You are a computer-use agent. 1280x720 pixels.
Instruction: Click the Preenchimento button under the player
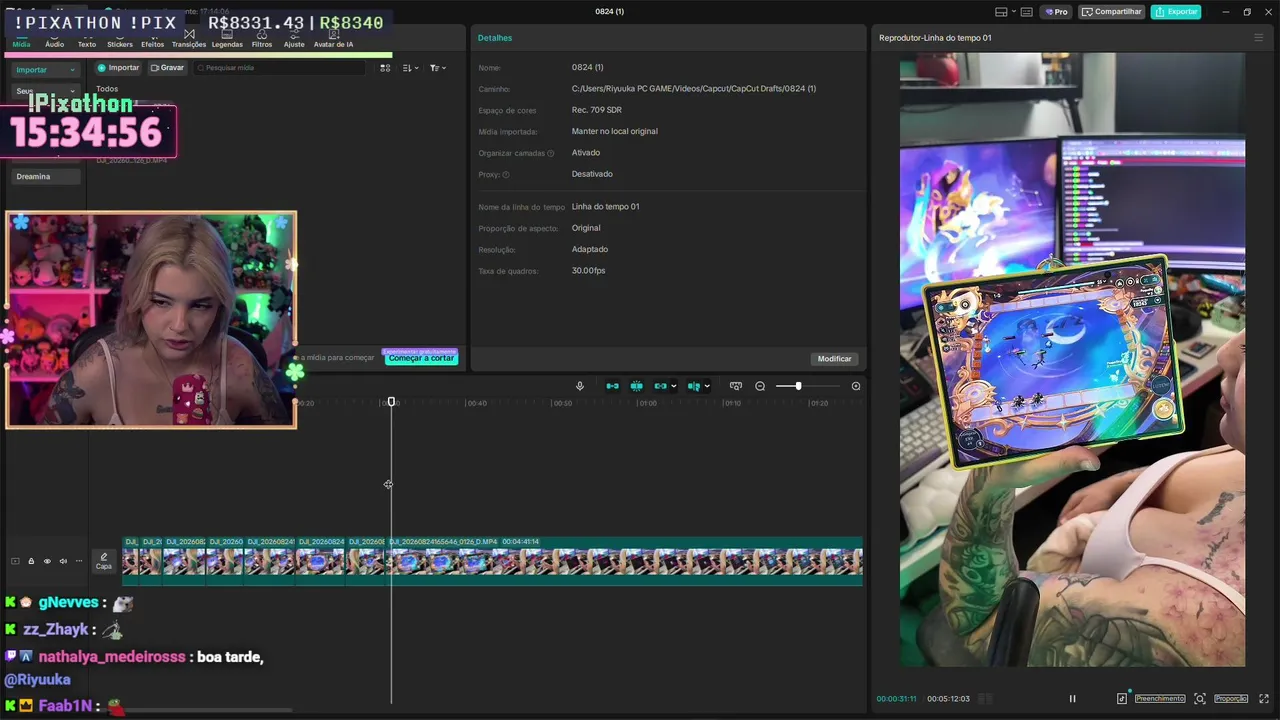pyautogui.click(x=1160, y=699)
